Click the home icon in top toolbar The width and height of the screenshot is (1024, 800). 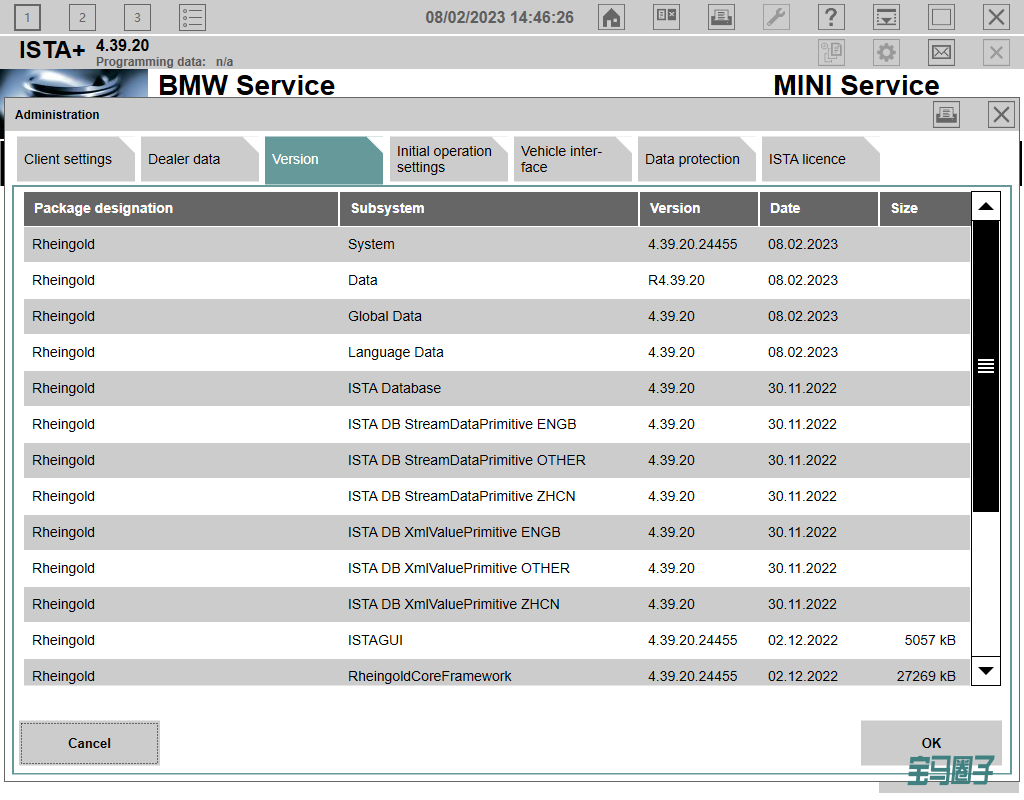[x=612, y=17]
